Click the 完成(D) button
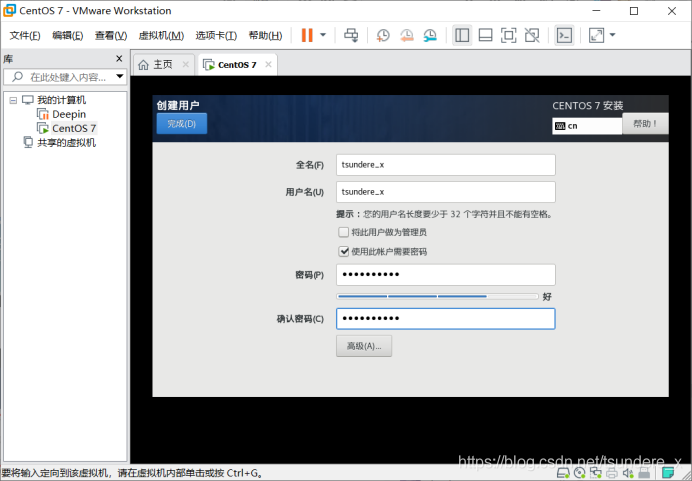 click(x=182, y=124)
